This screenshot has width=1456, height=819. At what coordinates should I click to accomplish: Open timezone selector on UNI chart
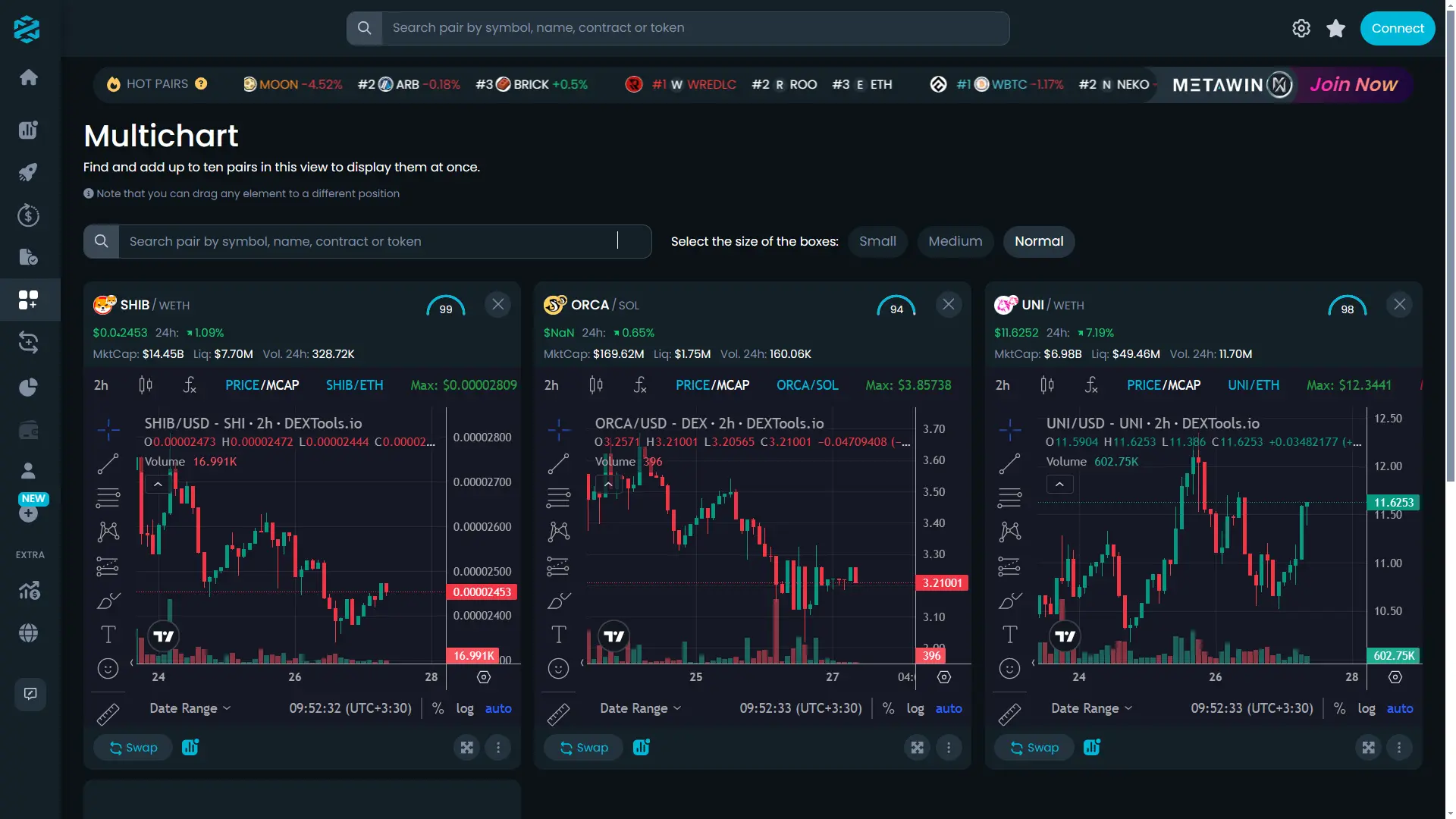tap(1252, 708)
